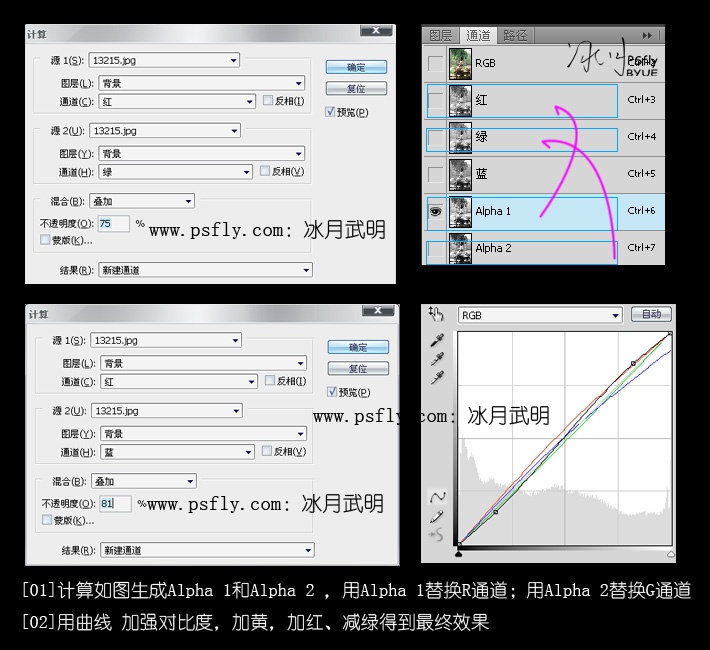Enable 蒙版(K) mask checkbox in top dialog
Image resolution: width=710 pixels, height=650 pixels.
(45, 240)
